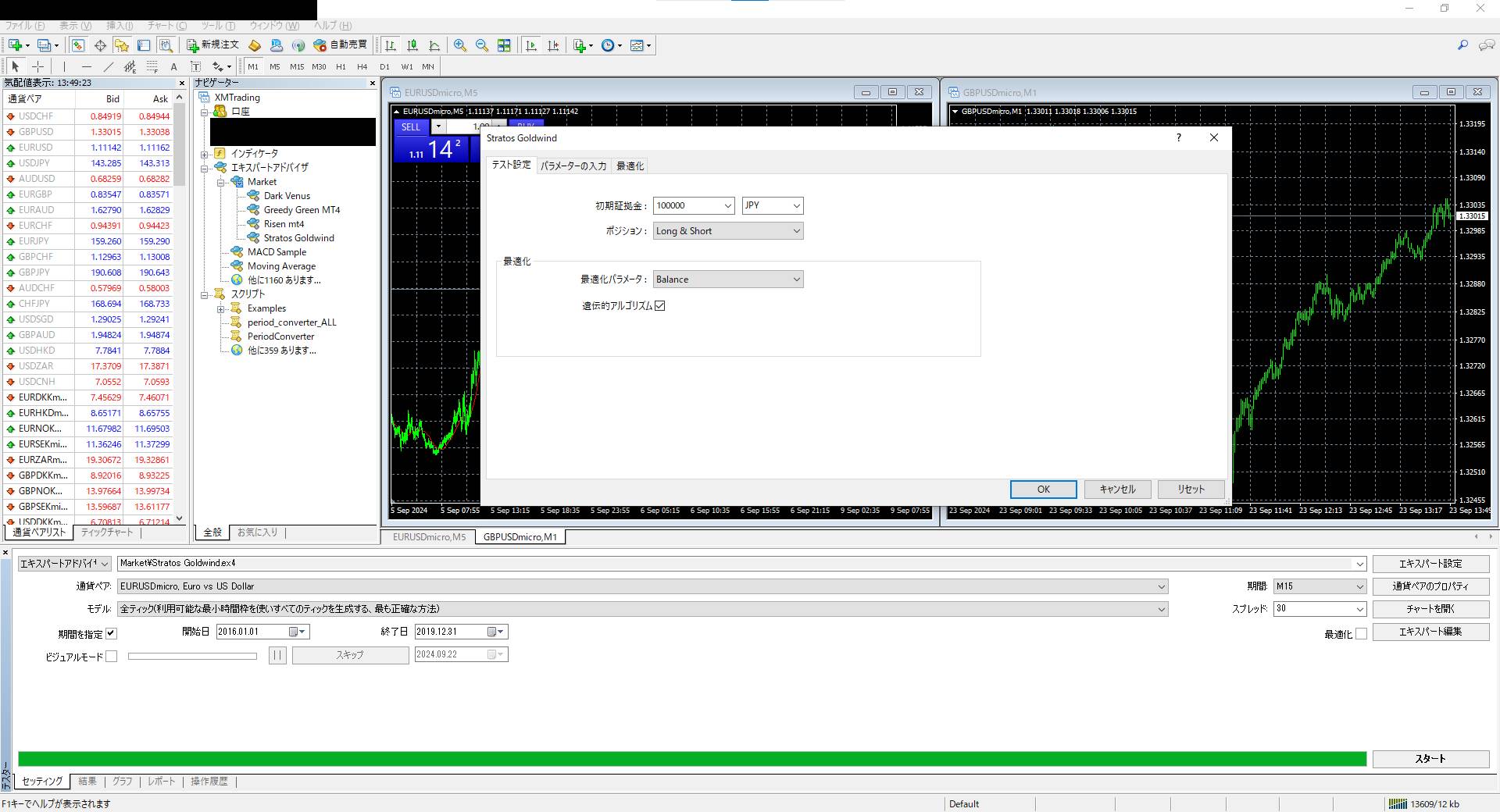Click the 新規注文 new order button
The height and width of the screenshot is (812, 1500).
(x=212, y=45)
